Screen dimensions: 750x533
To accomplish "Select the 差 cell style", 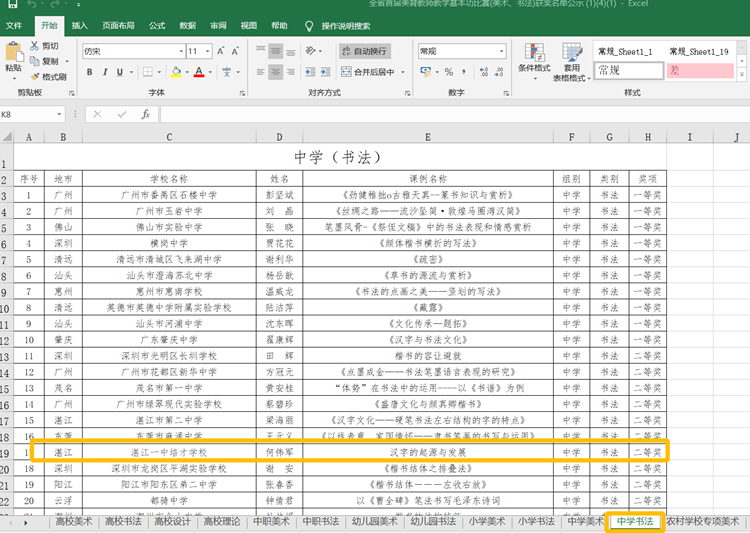I will click(x=700, y=71).
